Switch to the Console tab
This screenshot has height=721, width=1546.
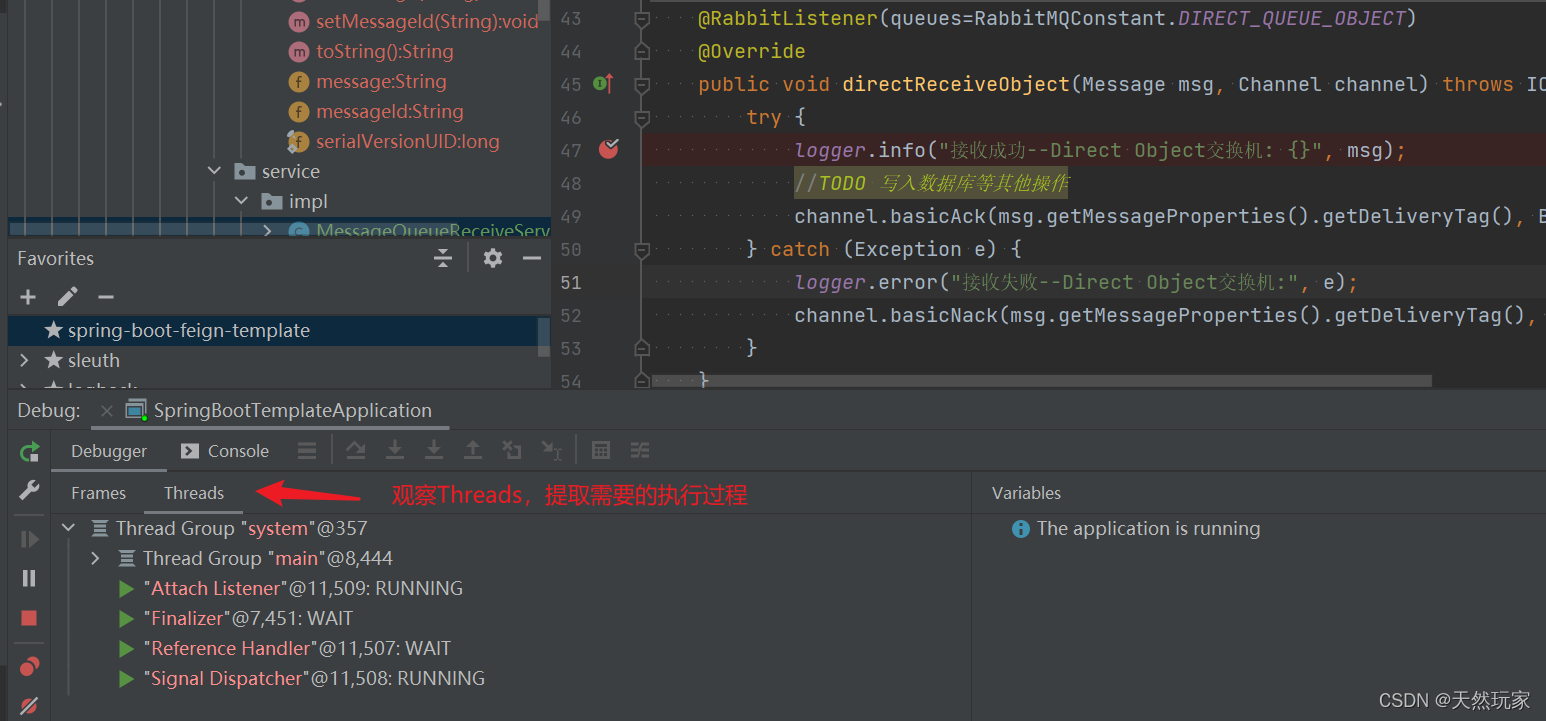tap(225, 451)
